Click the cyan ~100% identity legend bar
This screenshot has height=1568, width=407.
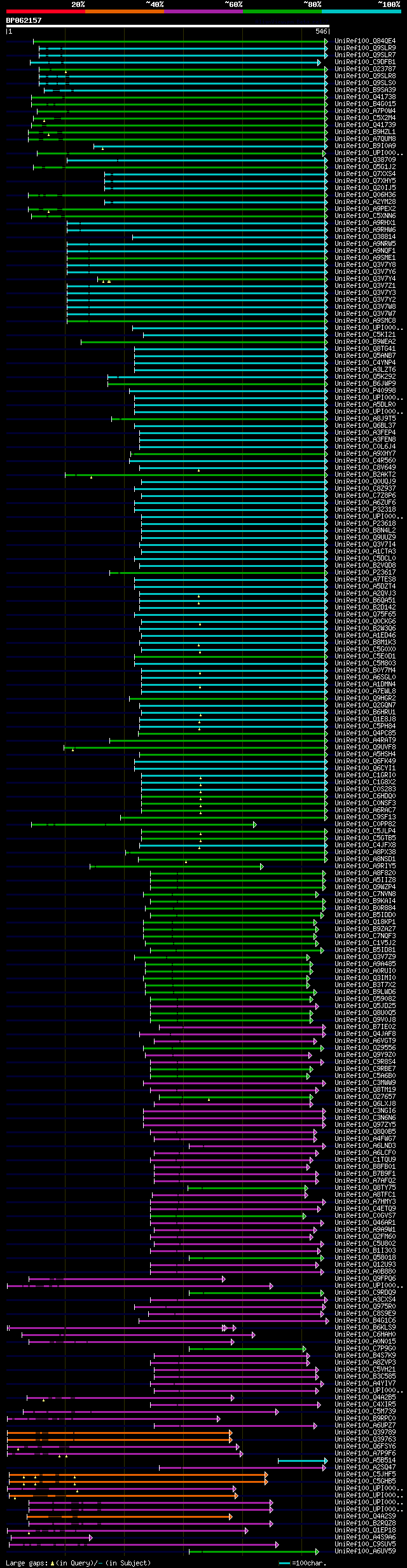(361, 11)
